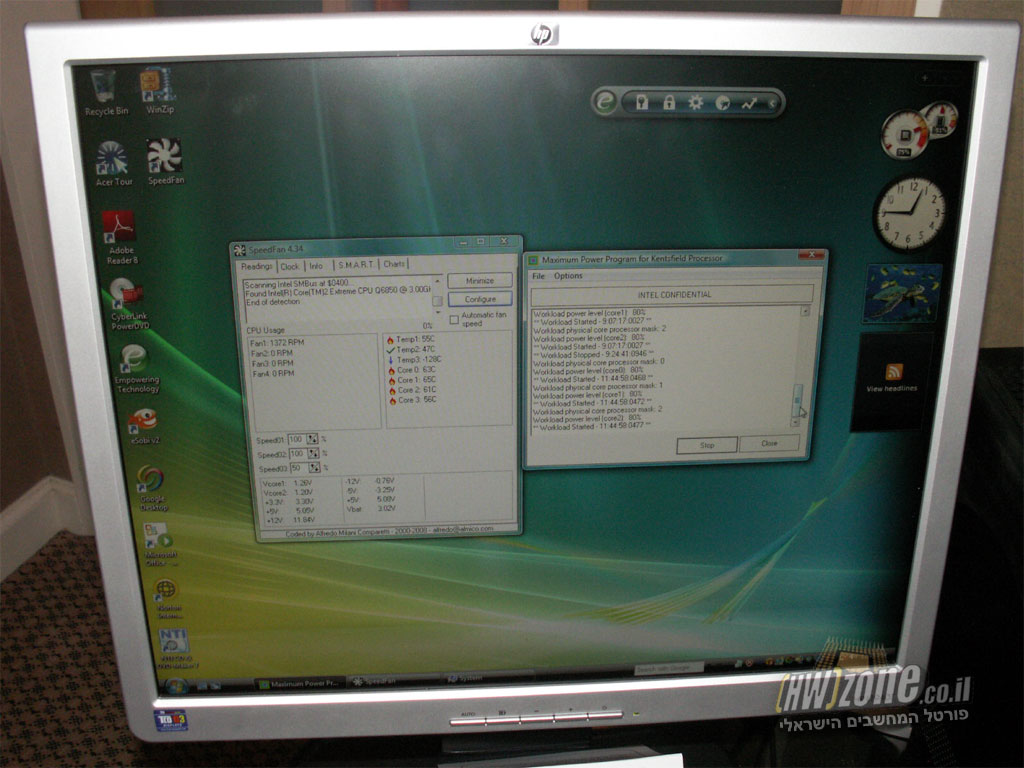Click the Speed03 spinner arrows
This screenshot has height=768, width=1024.
click(315, 468)
